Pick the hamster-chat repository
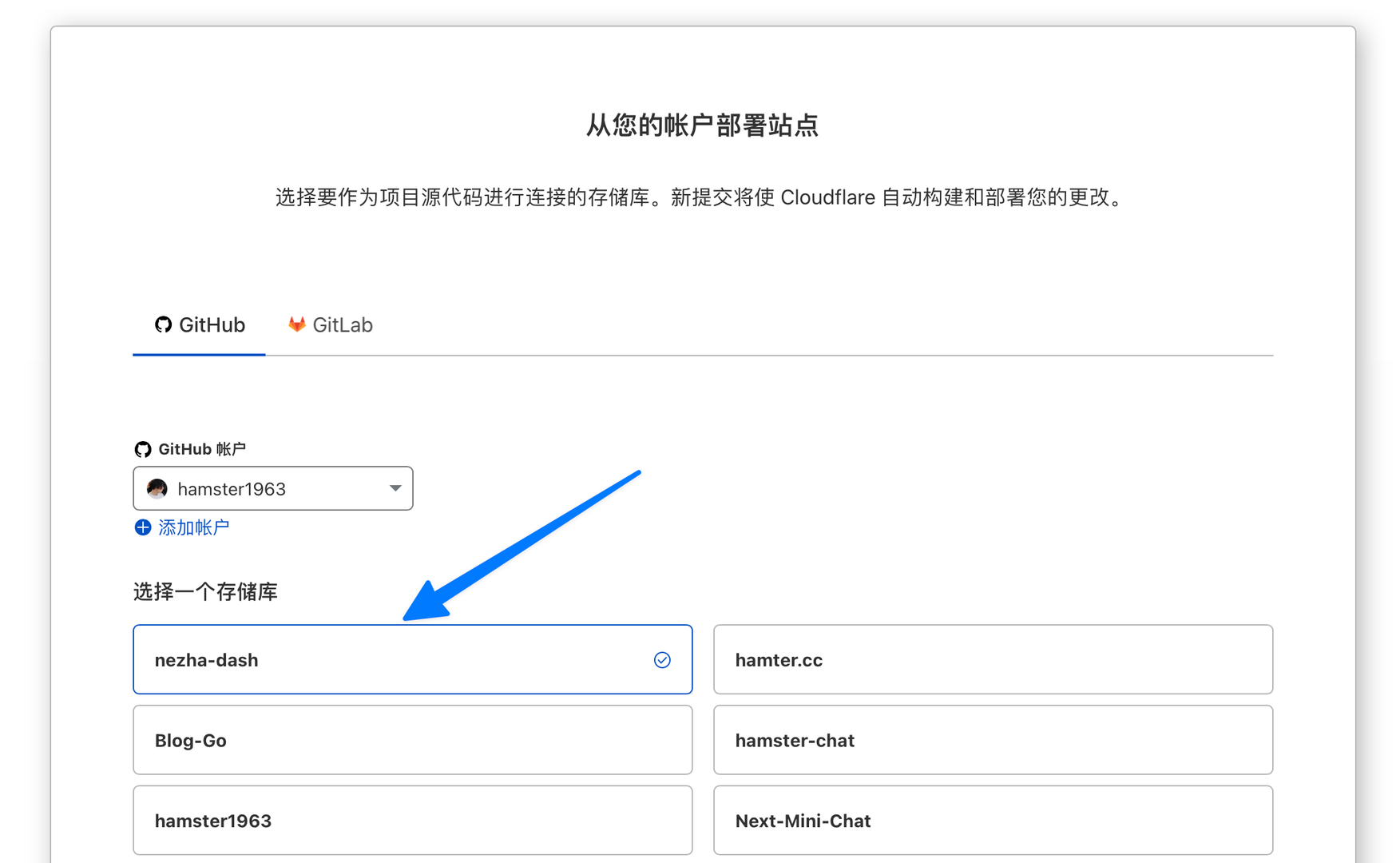The image size is (1400, 863). (993, 741)
